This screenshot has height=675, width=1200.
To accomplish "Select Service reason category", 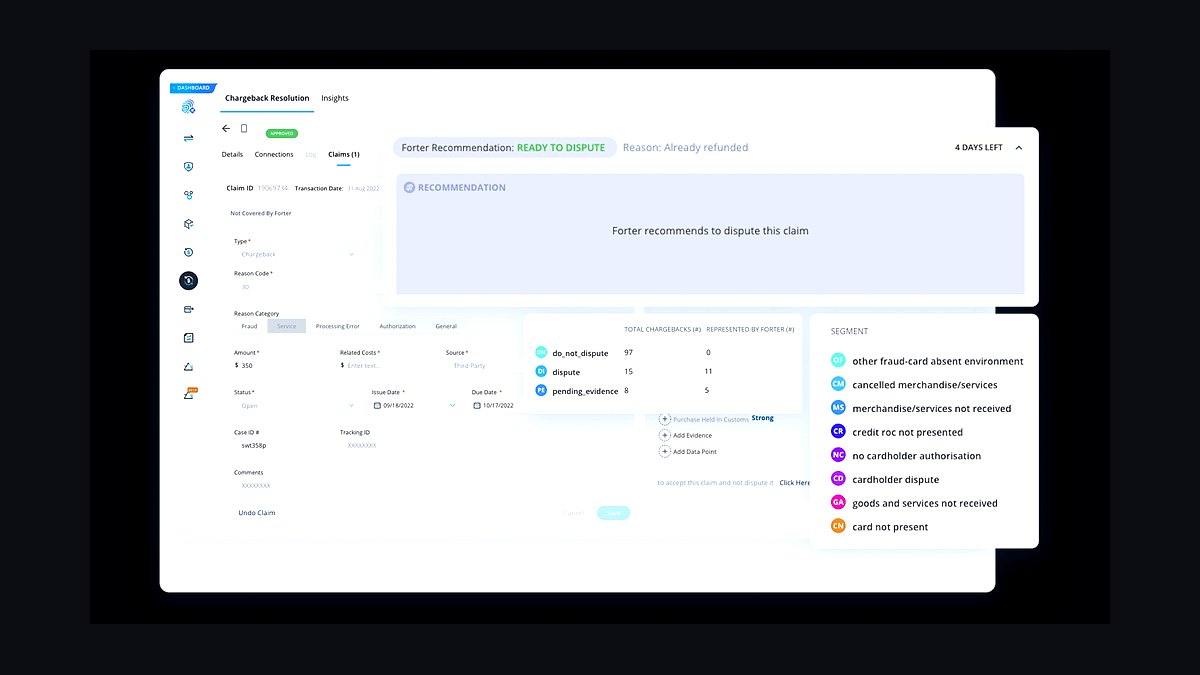I will coord(286,326).
